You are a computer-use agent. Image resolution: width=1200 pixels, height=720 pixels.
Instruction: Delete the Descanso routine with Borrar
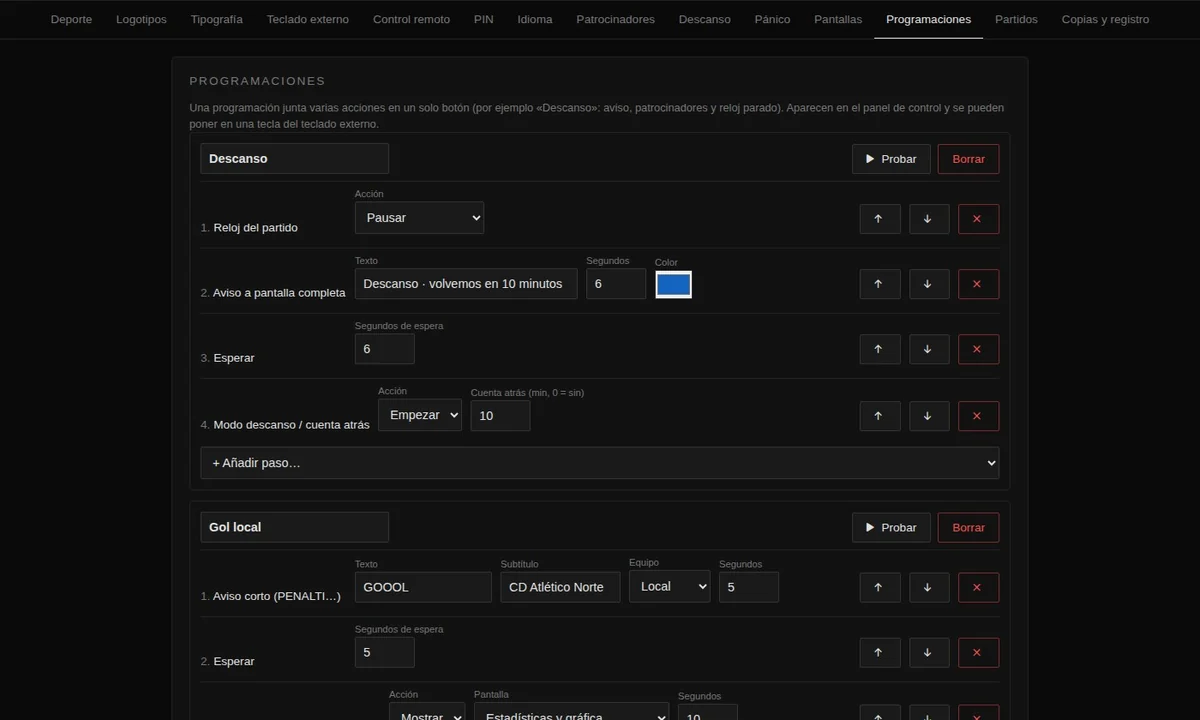pos(968,159)
